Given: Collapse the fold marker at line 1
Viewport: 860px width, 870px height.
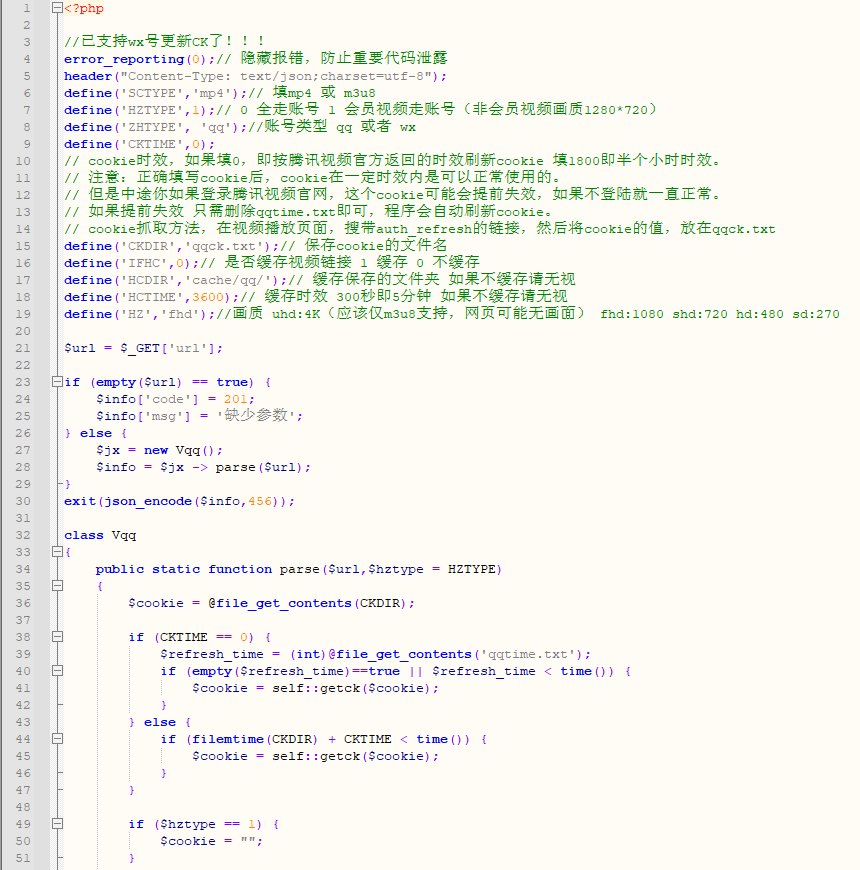Looking at the screenshot, I should [57, 8].
